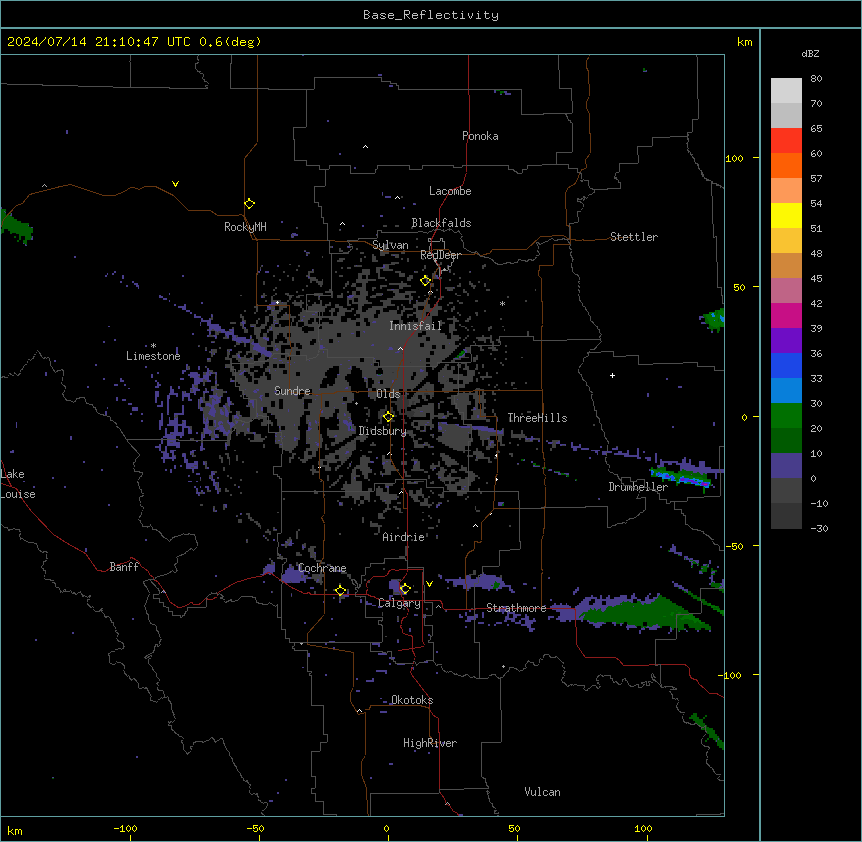Click the Vulcan label
Image resolution: width=862 pixels, height=842 pixels.
(x=543, y=792)
